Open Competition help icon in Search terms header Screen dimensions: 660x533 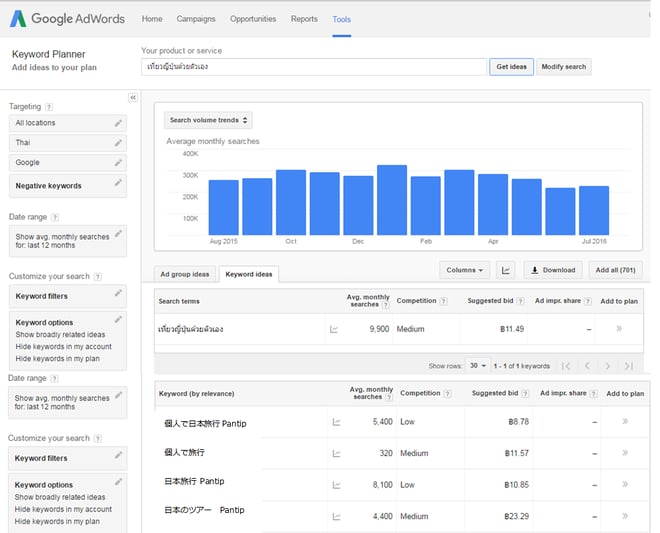point(443,301)
